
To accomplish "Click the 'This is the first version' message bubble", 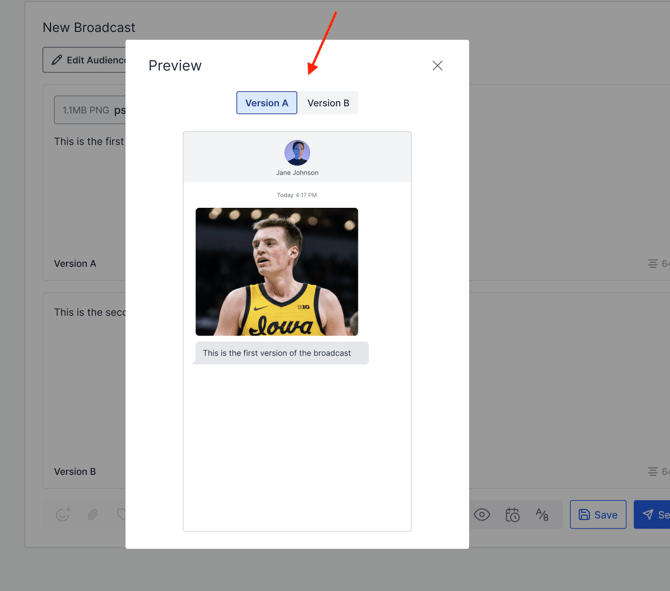I will click(280, 353).
